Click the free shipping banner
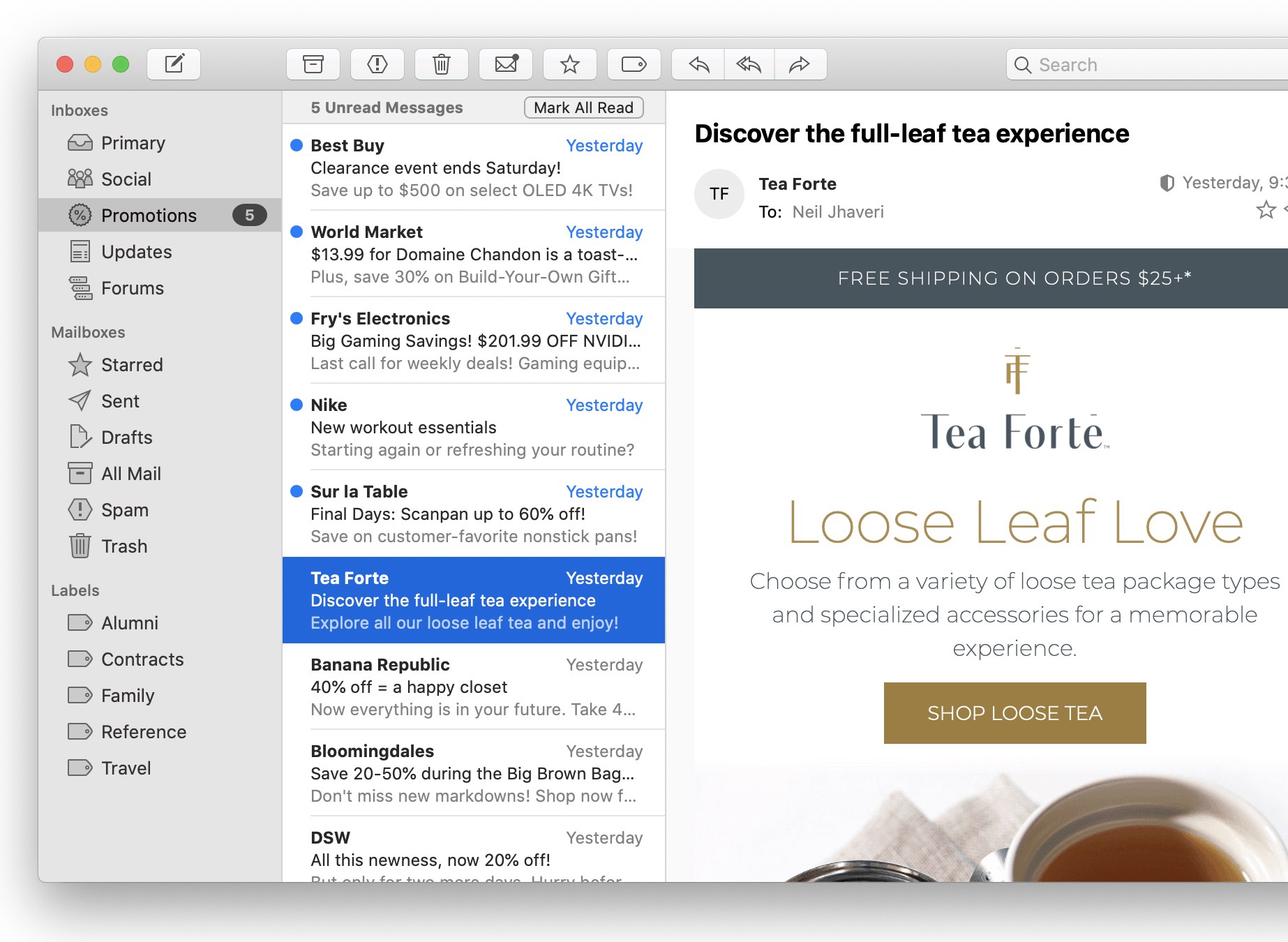1288x942 pixels. click(x=991, y=278)
